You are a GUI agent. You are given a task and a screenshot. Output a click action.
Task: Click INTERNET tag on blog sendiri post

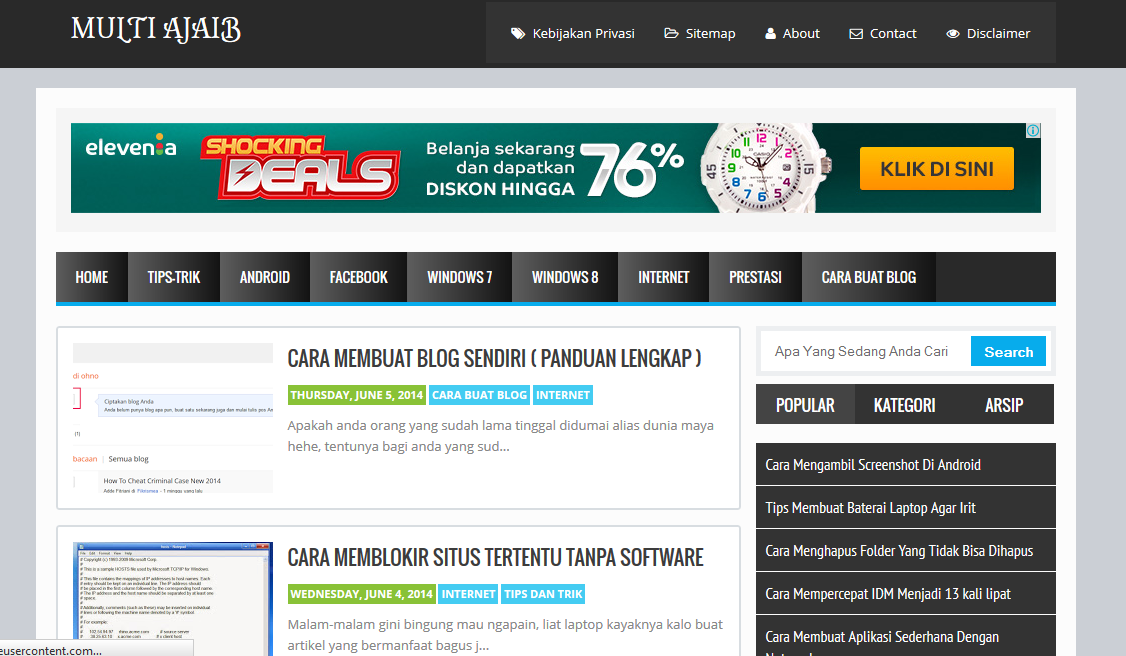[x=563, y=395]
